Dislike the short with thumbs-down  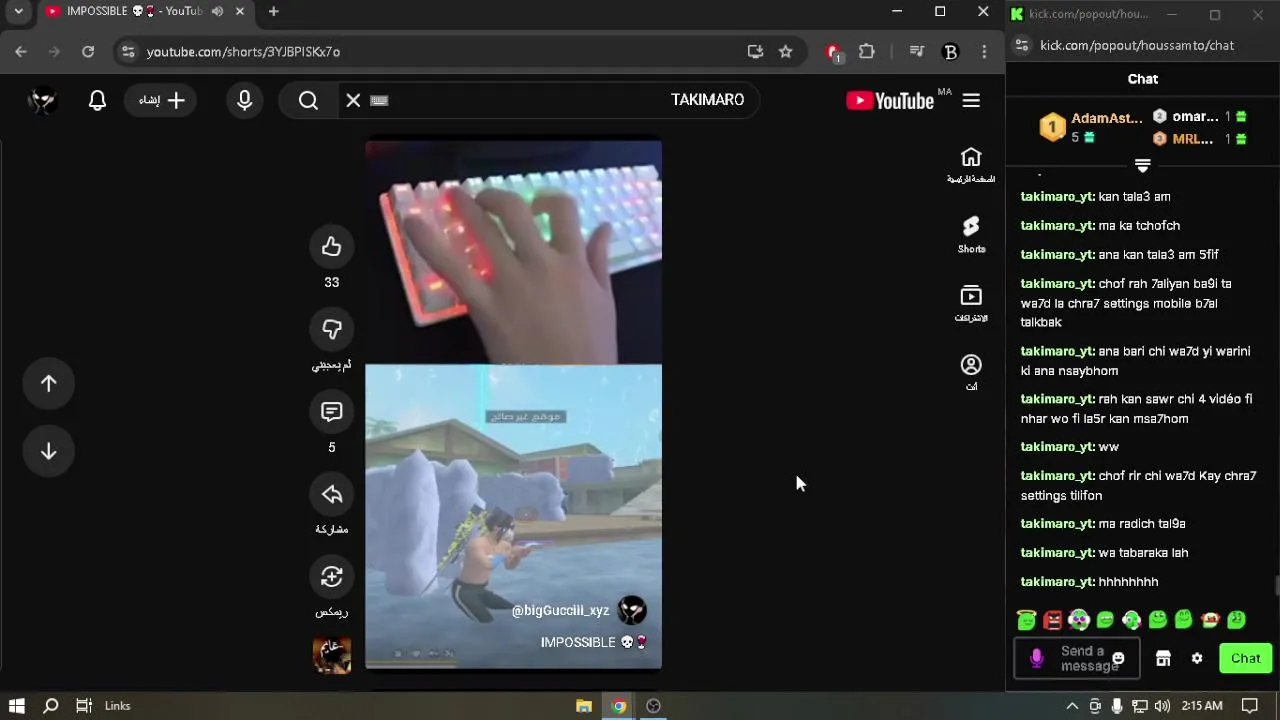(x=332, y=329)
